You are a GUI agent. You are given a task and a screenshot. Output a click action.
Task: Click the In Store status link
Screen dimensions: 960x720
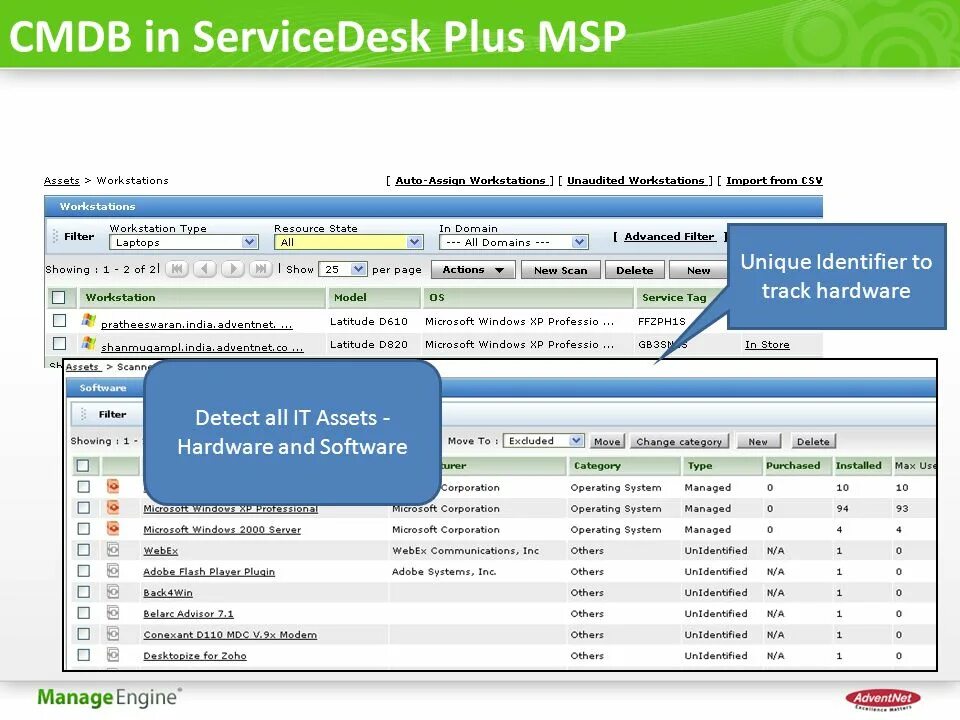(x=767, y=345)
